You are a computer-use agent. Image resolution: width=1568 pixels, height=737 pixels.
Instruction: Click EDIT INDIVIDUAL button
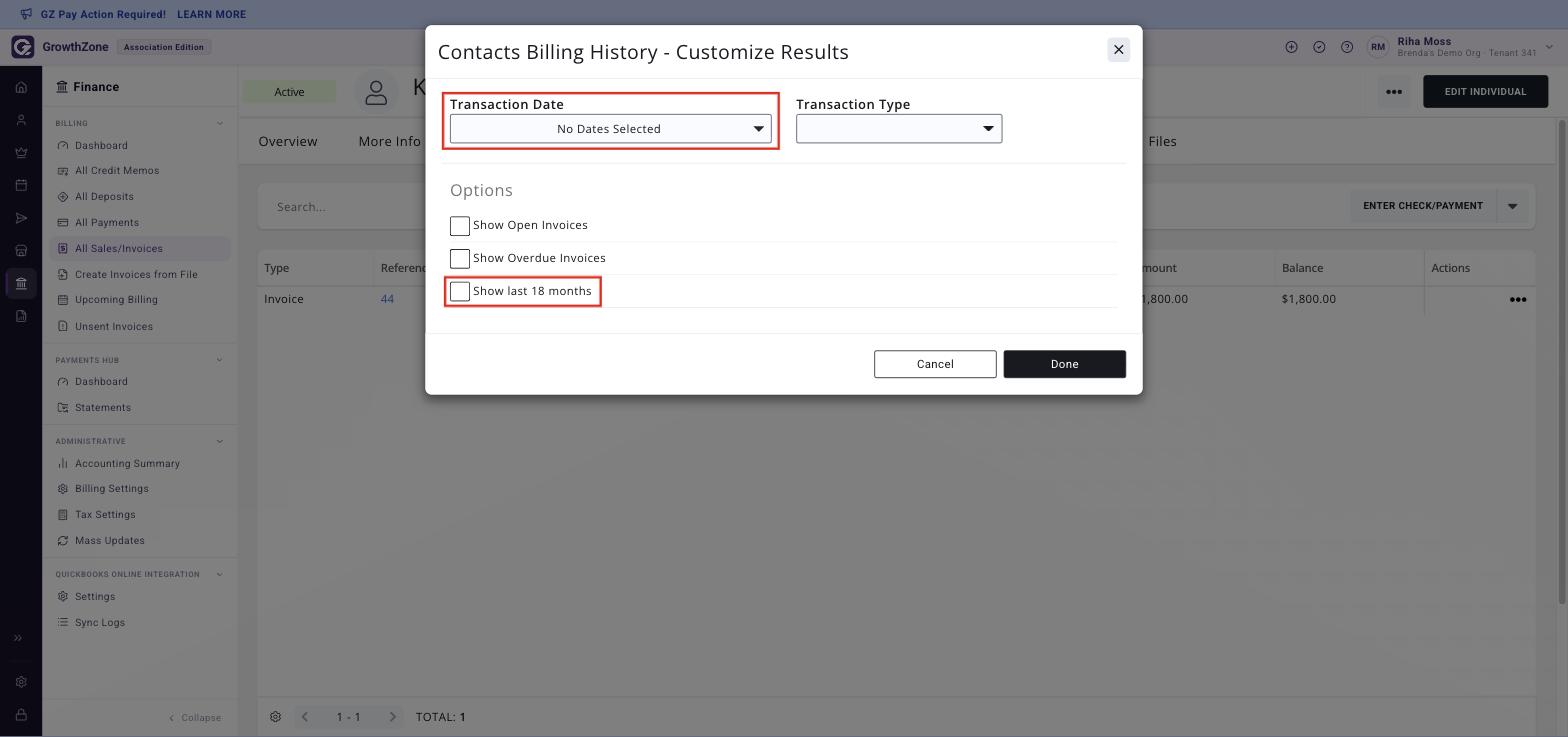tap(1485, 92)
